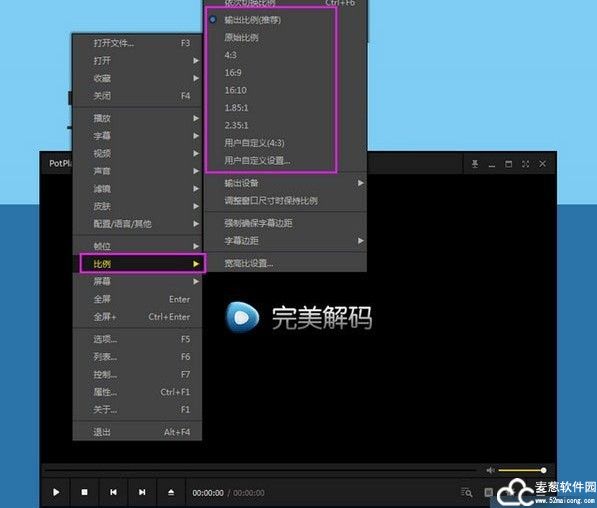Close the PotPlayer window
The image size is (597, 508).
[543, 164]
